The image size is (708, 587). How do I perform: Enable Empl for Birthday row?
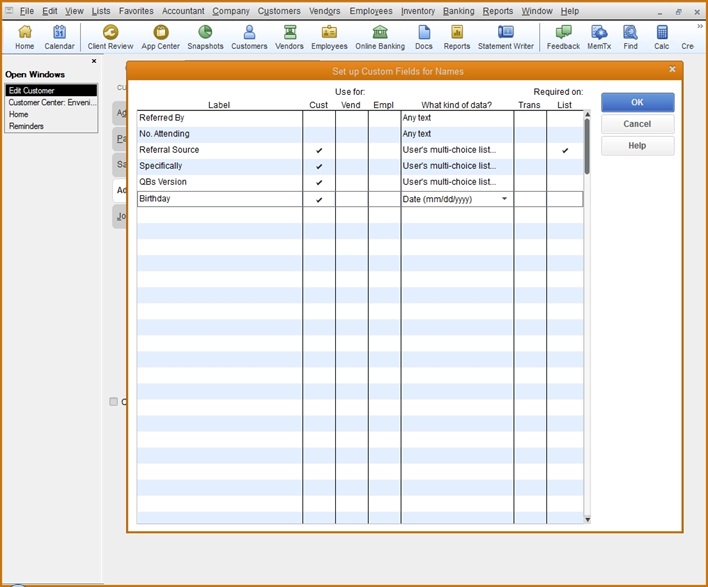pyautogui.click(x=384, y=199)
